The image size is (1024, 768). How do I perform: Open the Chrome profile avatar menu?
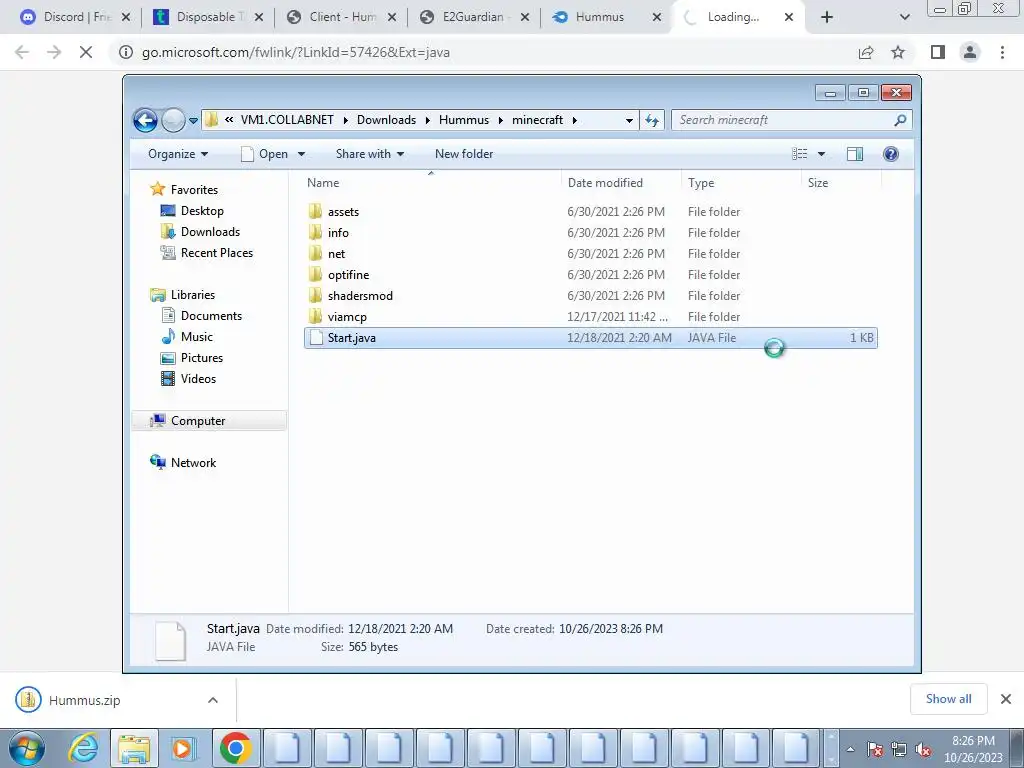coord(970,52)
